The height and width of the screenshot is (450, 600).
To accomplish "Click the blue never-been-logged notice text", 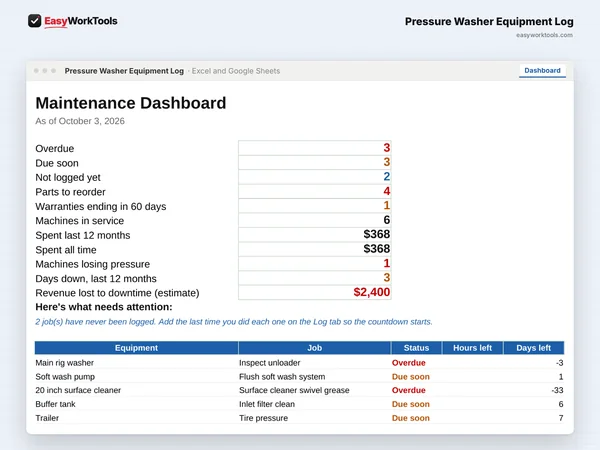I will 234,322.
